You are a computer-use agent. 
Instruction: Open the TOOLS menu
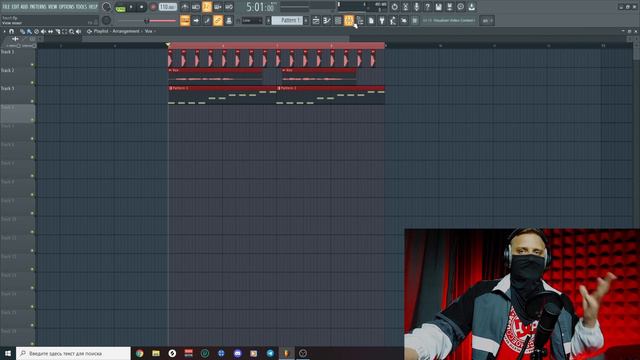81,7
